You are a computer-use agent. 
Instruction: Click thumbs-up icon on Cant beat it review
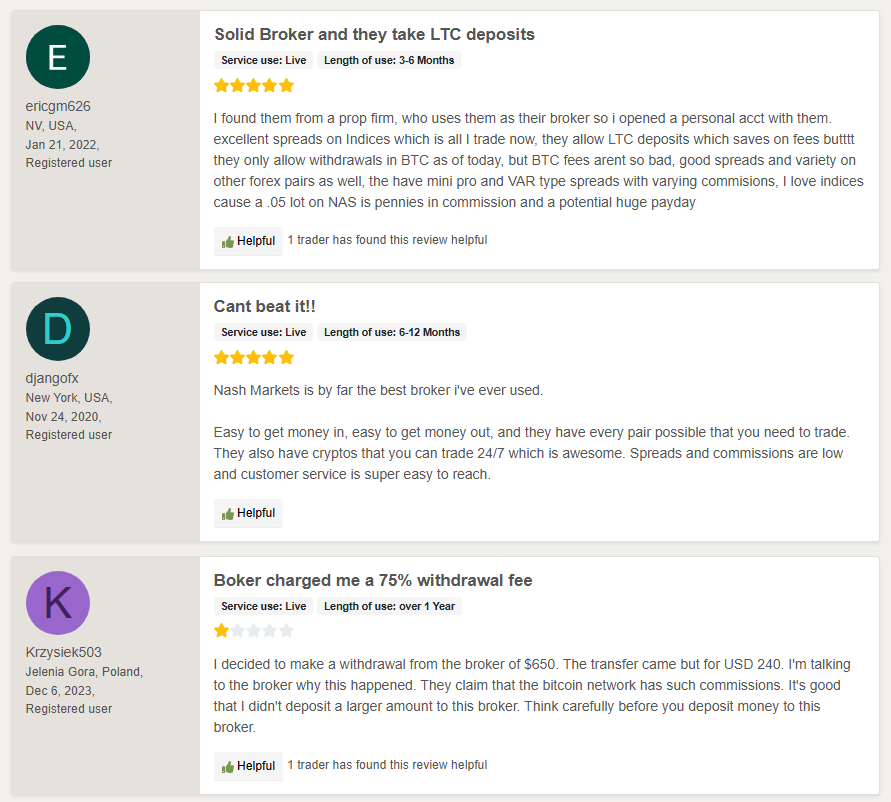tap(228, 514)
